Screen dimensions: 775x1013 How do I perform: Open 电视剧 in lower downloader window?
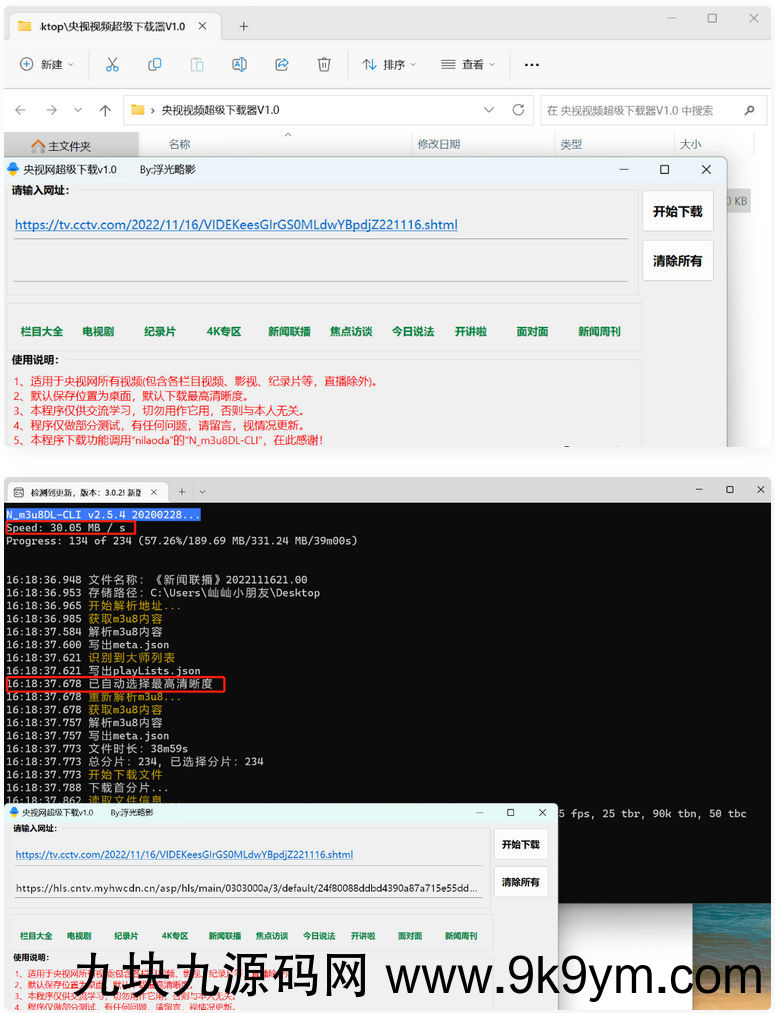[79, 935]
